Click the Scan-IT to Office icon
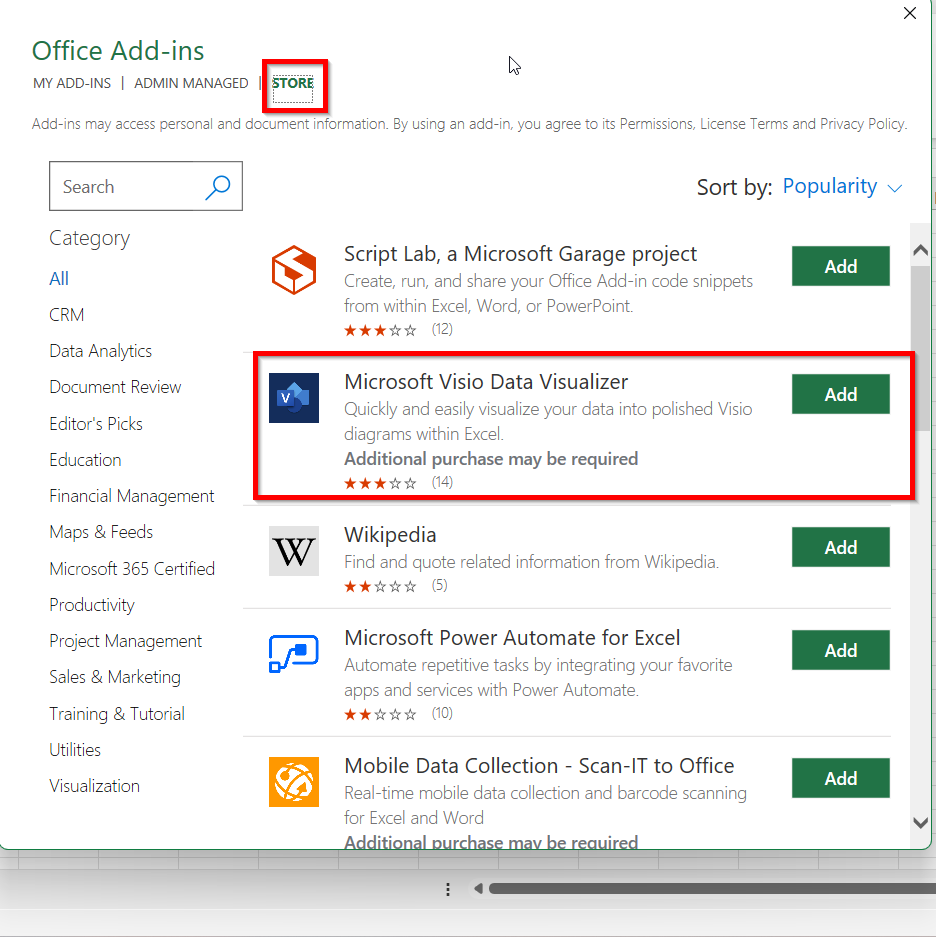 tap(293, 782)
